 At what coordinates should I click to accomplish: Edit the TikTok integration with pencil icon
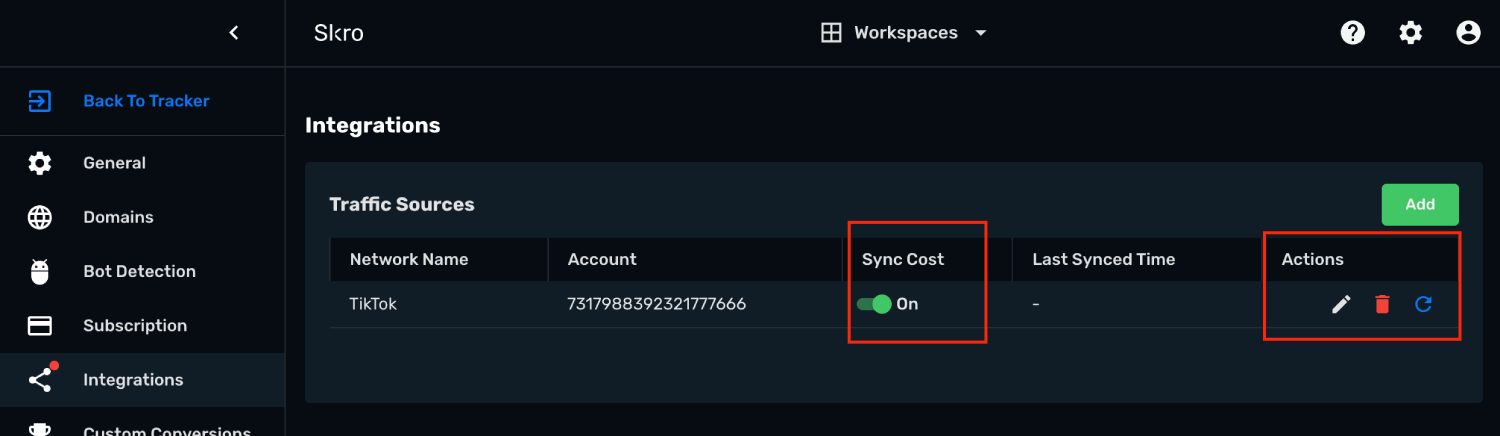click(1341, 304)
